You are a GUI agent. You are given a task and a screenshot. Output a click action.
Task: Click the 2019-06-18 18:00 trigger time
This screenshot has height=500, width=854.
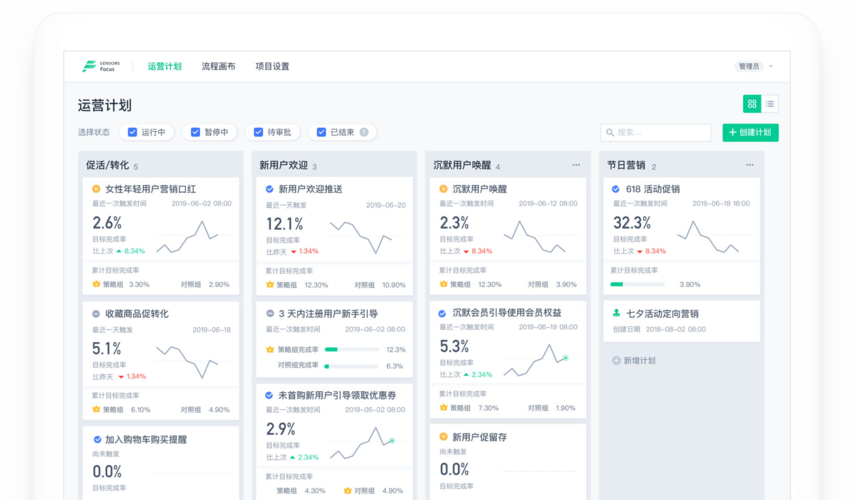[x=721, y=204]
